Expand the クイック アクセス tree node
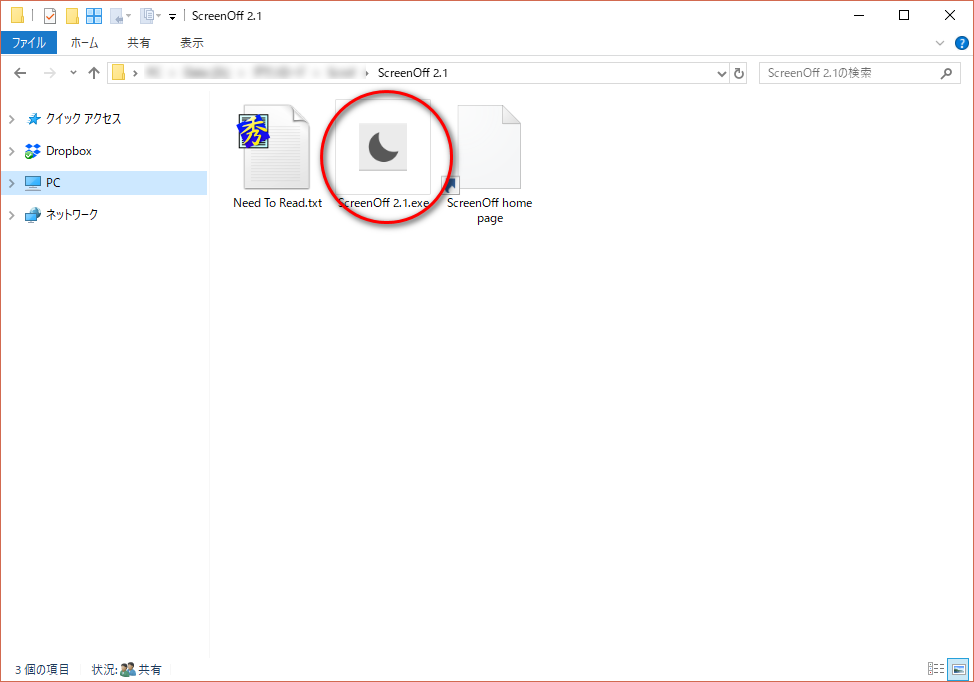This screenshot has height=682, width=974. pyautogui.click(x=12, y=119)
